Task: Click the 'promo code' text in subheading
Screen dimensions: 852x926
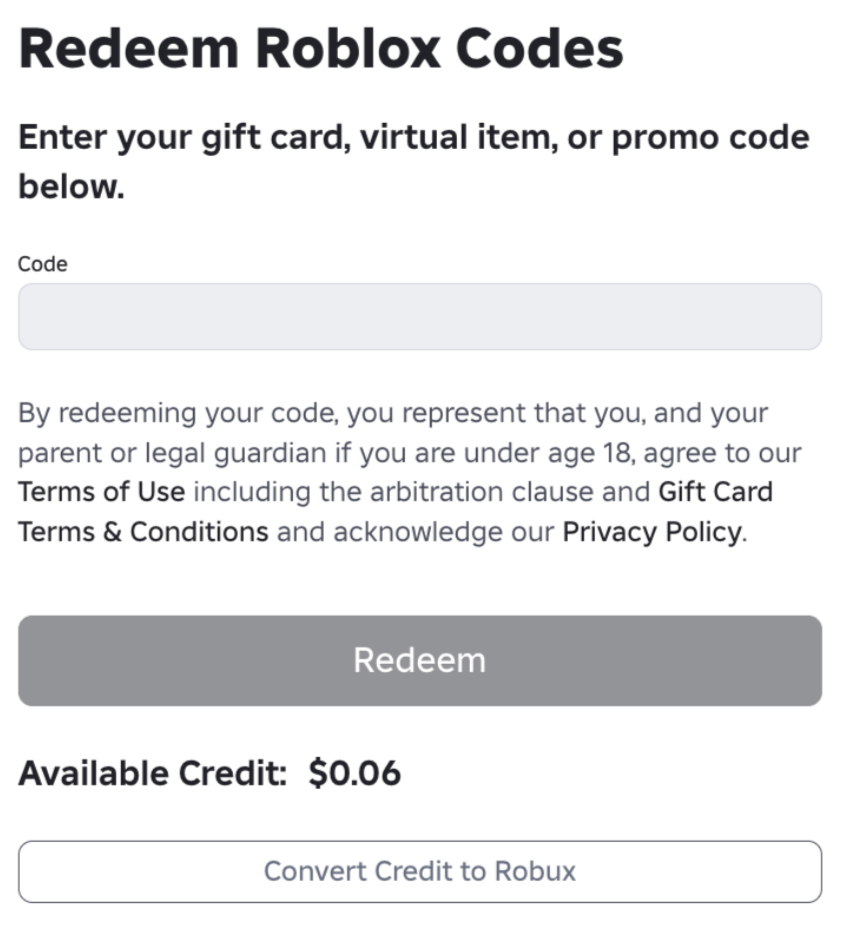Action: point(710,138)
